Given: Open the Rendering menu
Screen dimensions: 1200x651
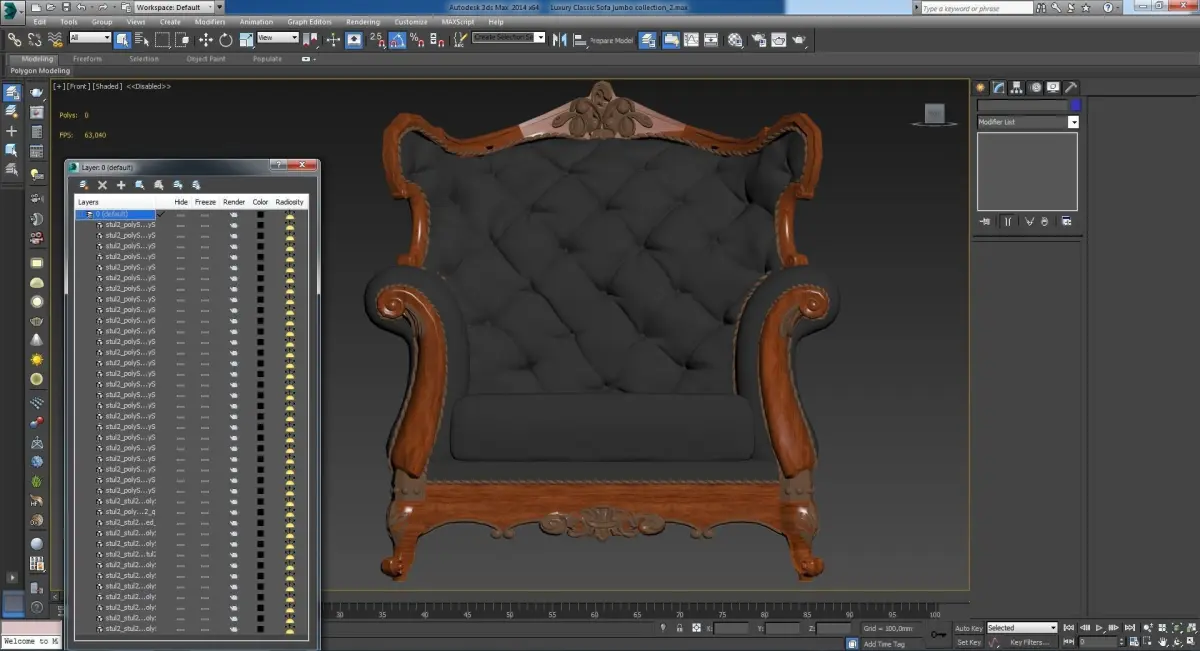Looking at the screenshot, I should (x=362, y=21).
